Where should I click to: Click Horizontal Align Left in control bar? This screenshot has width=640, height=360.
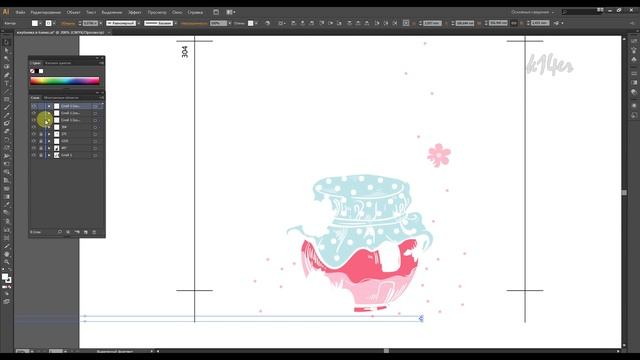coord(293,23)
